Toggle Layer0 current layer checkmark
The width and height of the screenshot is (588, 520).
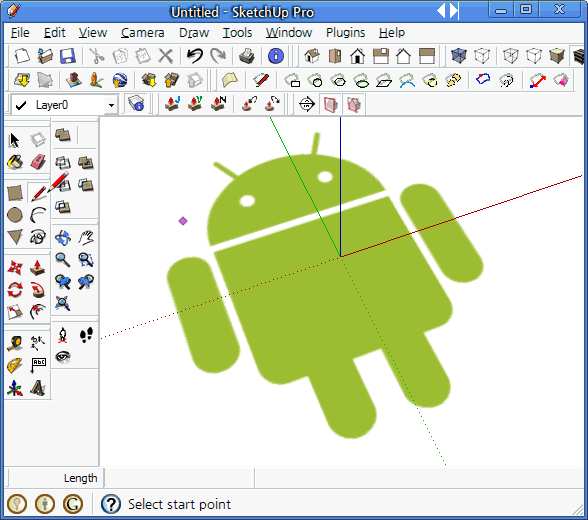point(21,105)
